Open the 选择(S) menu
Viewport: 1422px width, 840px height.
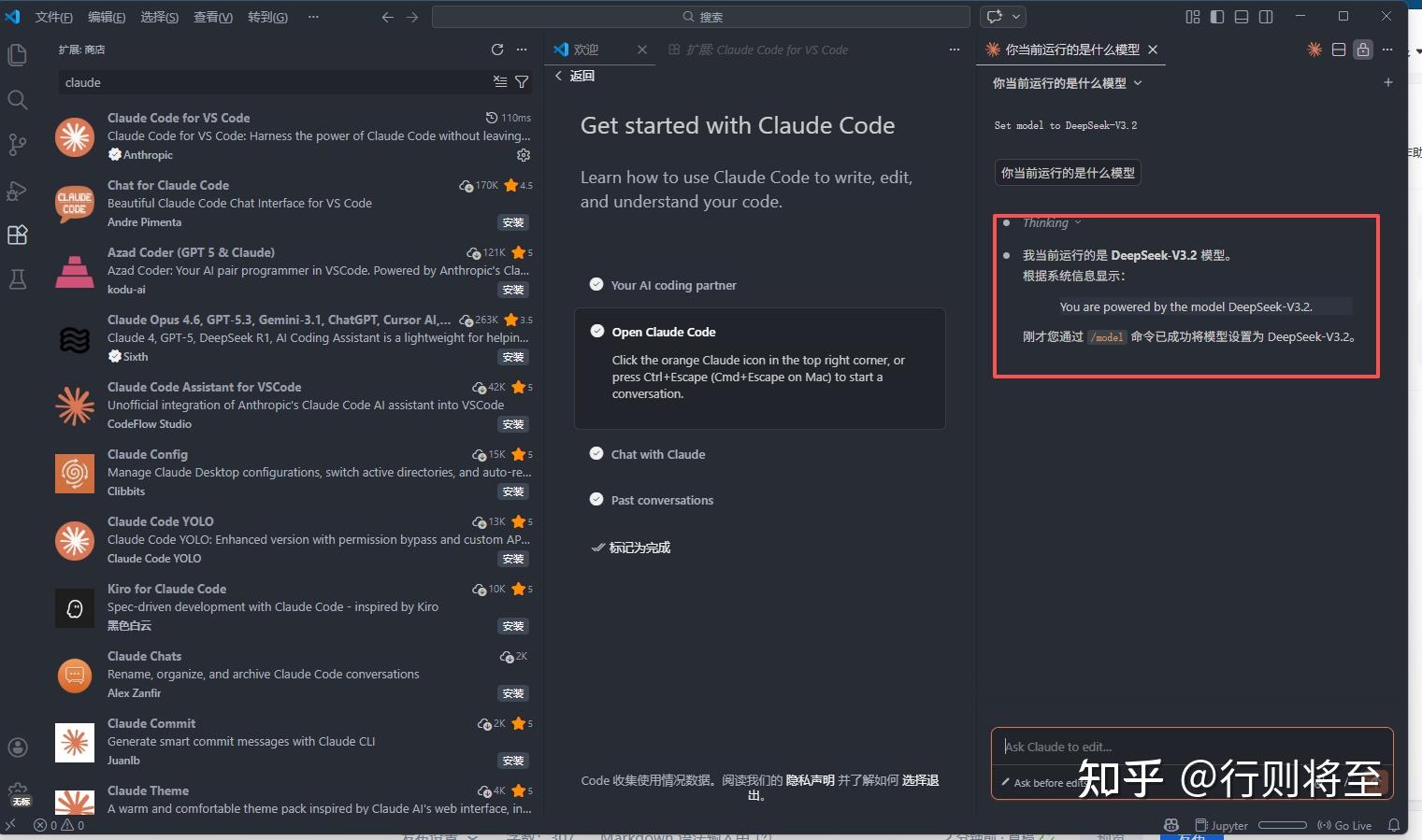click(x=160, y=17)
